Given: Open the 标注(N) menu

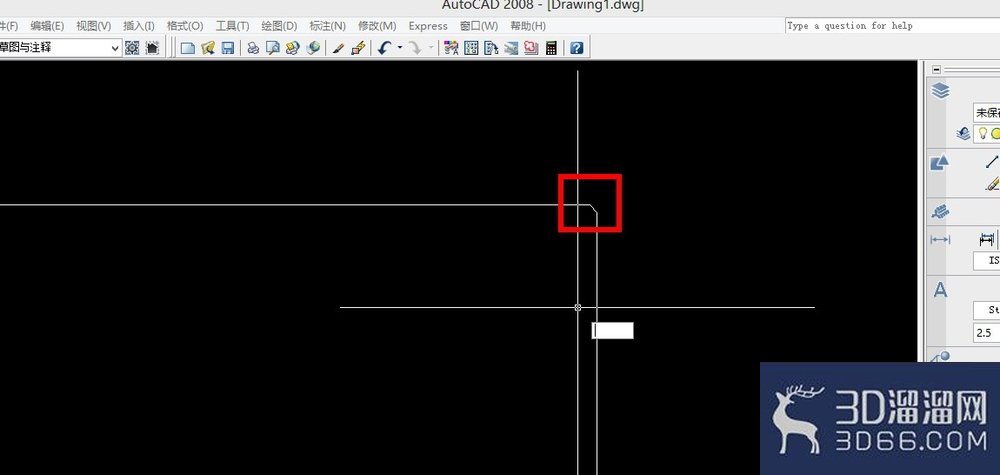Looking at the screenshot, I should point(327,26).
